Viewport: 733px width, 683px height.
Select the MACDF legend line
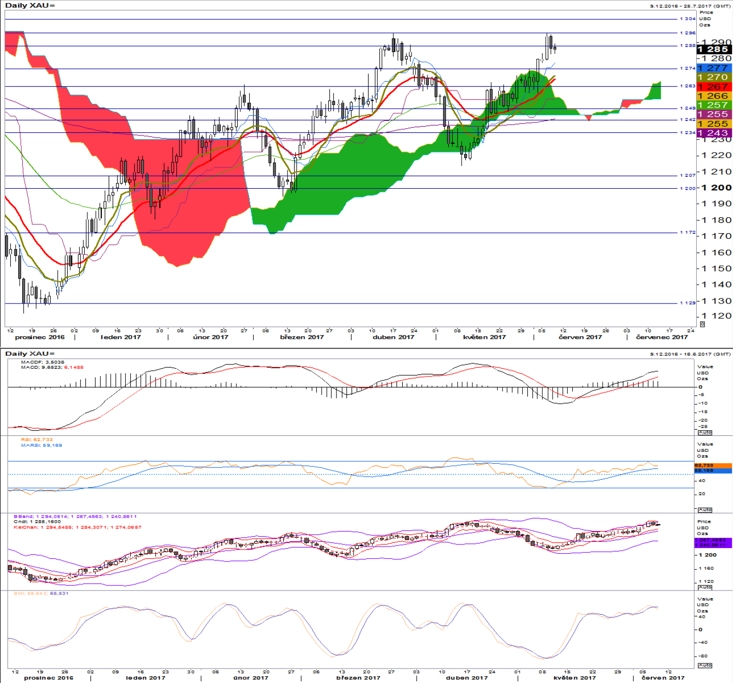43,362
